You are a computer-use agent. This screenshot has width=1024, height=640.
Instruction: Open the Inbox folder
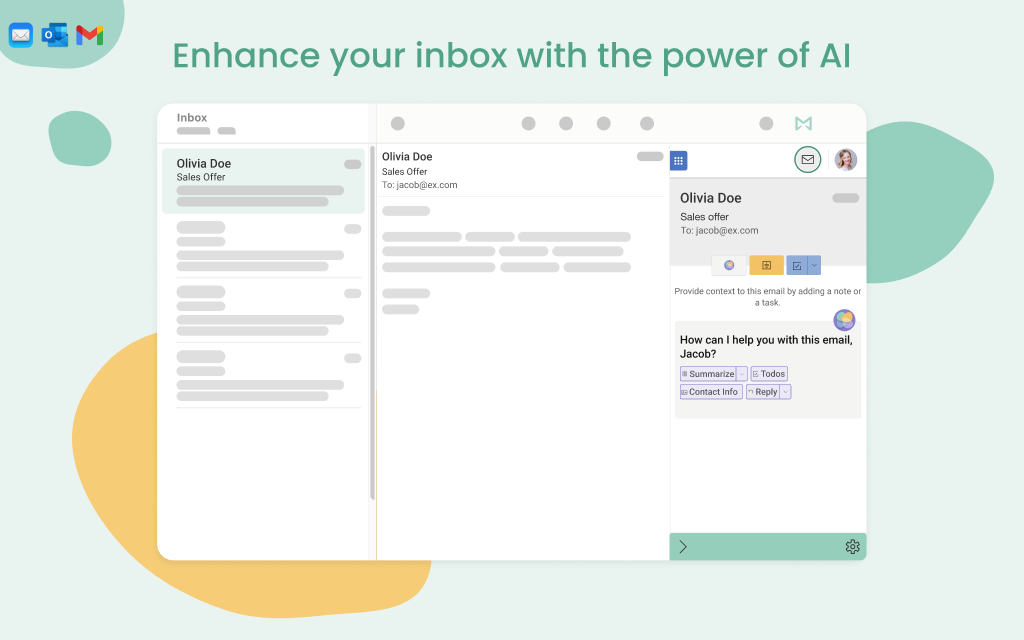(191, 117)
